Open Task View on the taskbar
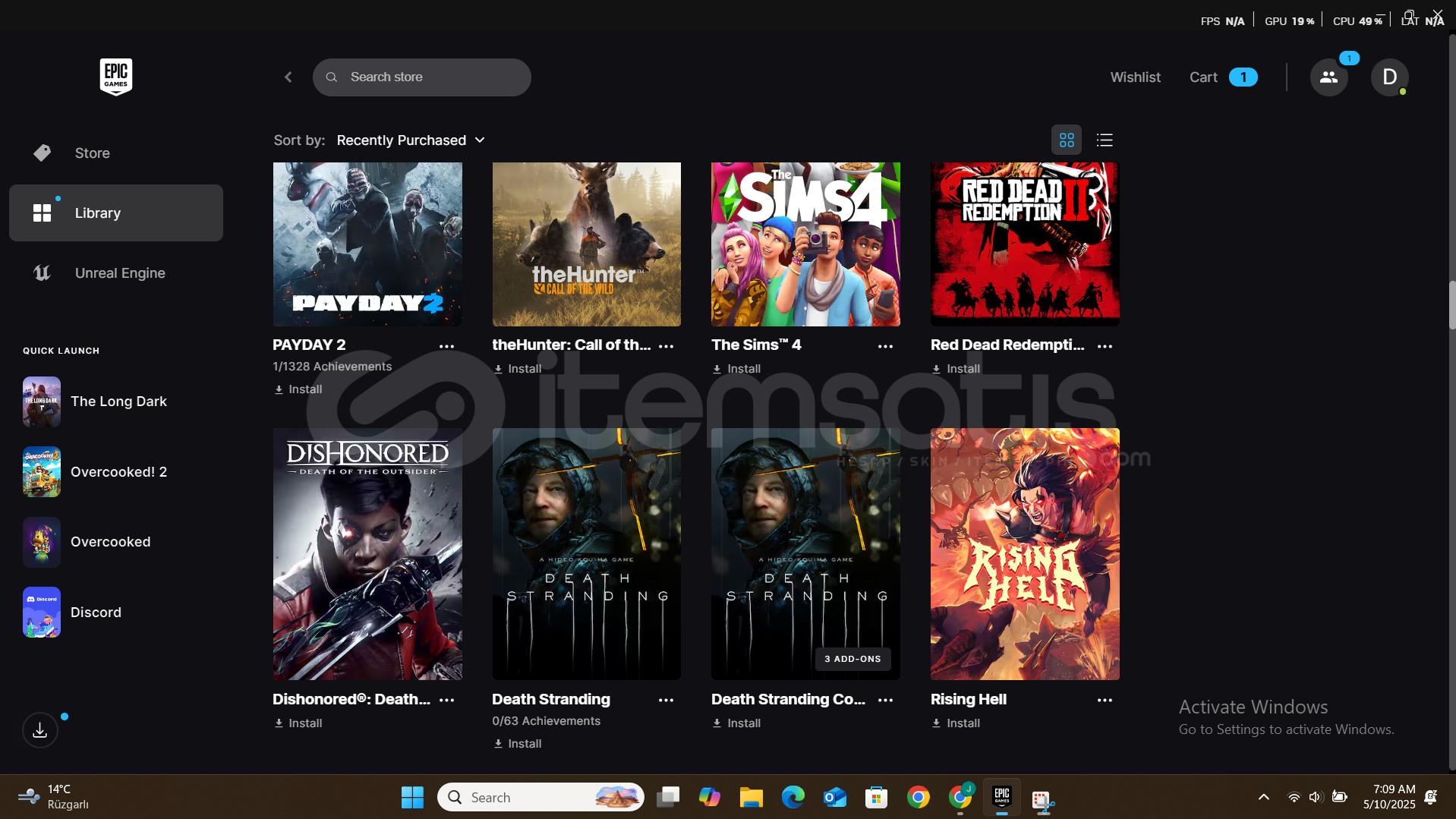 click(x=668, y=797)
